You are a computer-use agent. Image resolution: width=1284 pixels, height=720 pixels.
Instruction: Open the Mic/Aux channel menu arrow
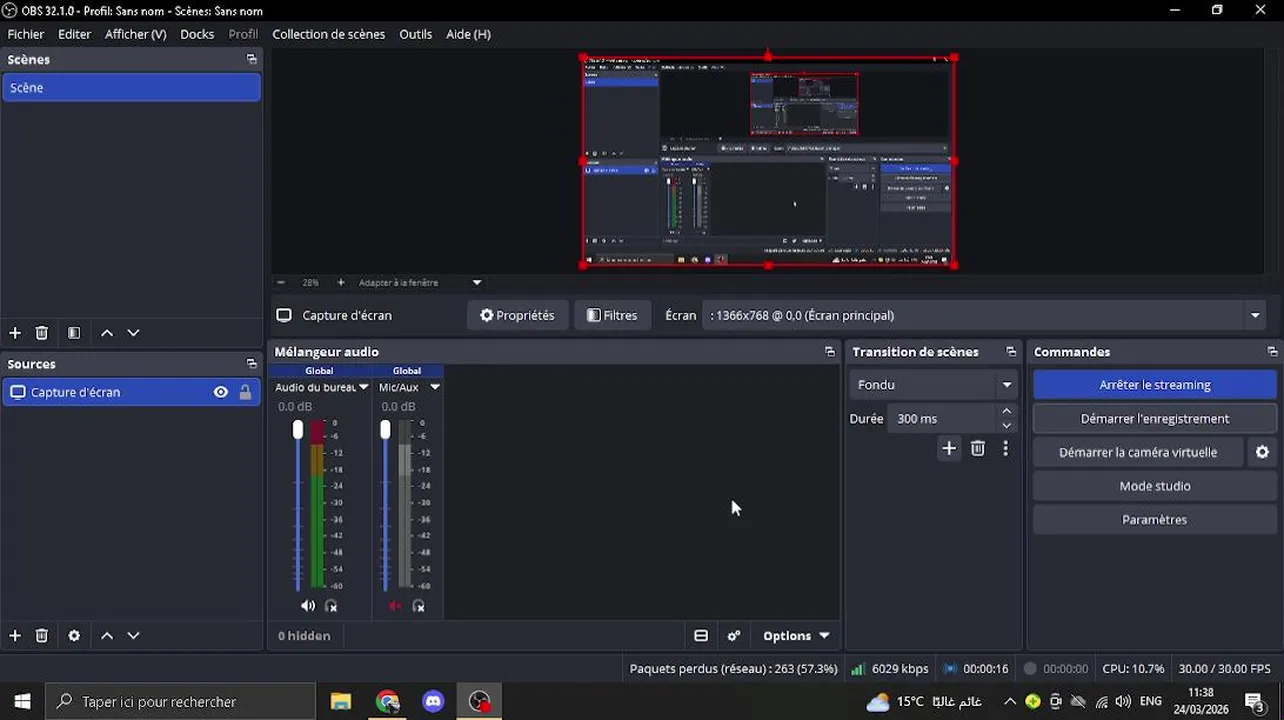(434, 387)
